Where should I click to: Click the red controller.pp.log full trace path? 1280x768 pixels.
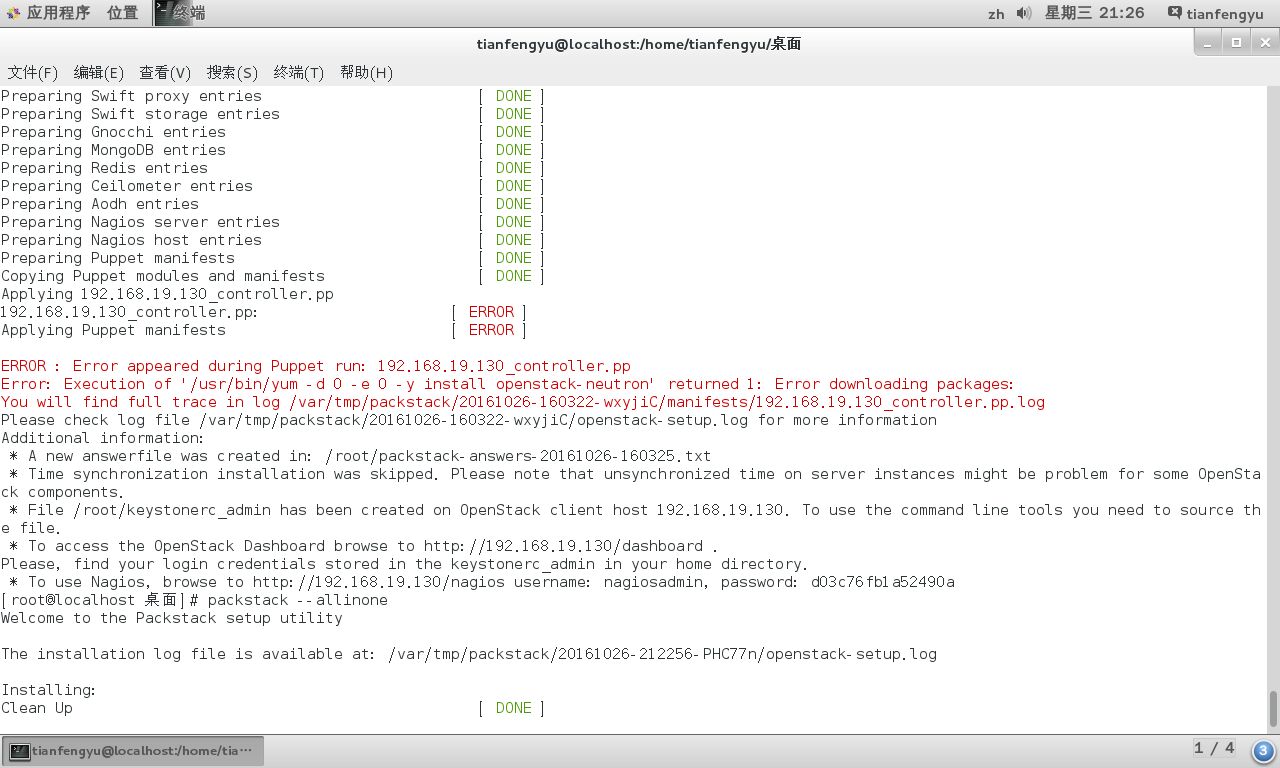pyautogui.click(x=666, y=402)
